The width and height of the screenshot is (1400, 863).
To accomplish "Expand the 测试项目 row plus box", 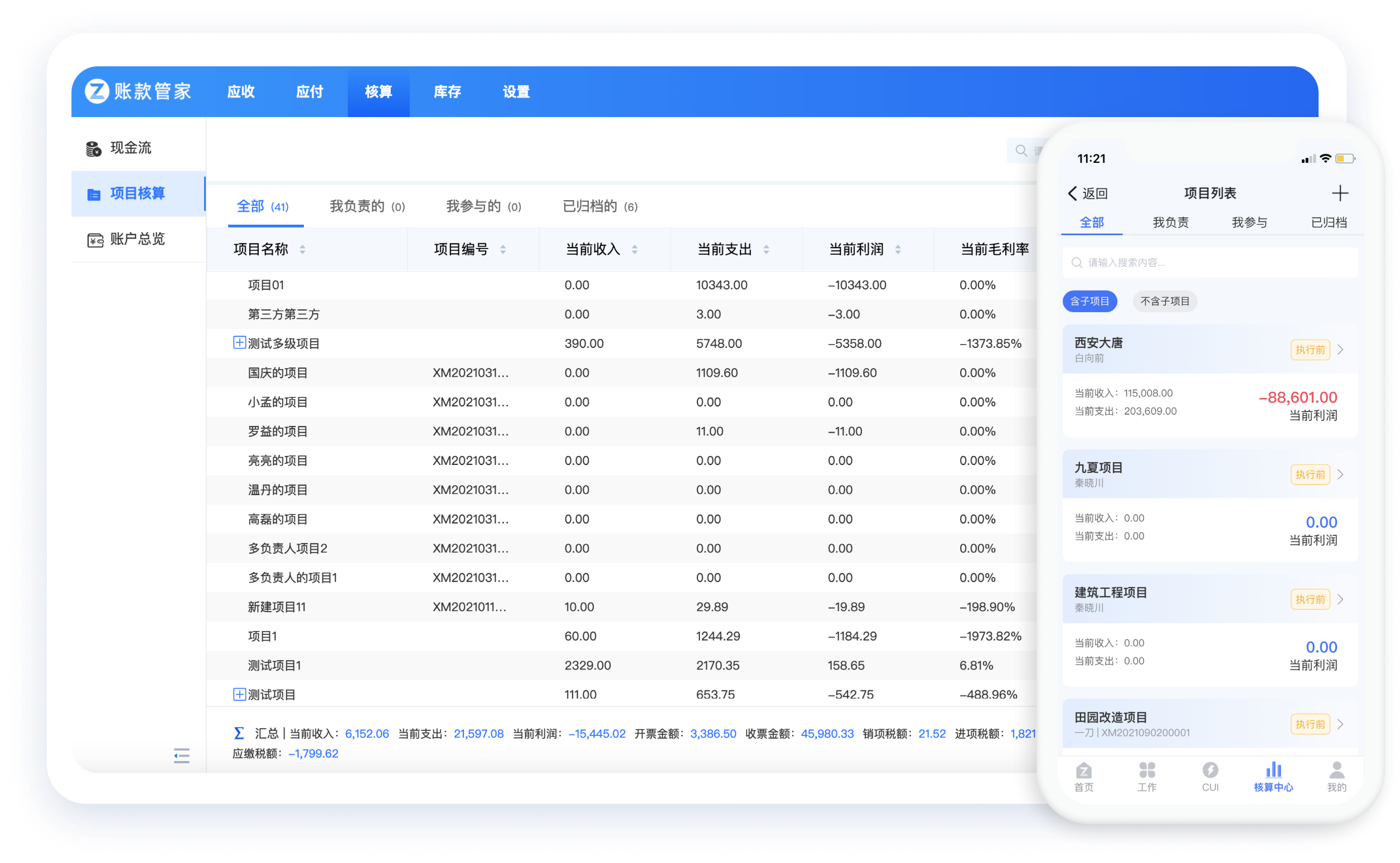I will [239, 694].
